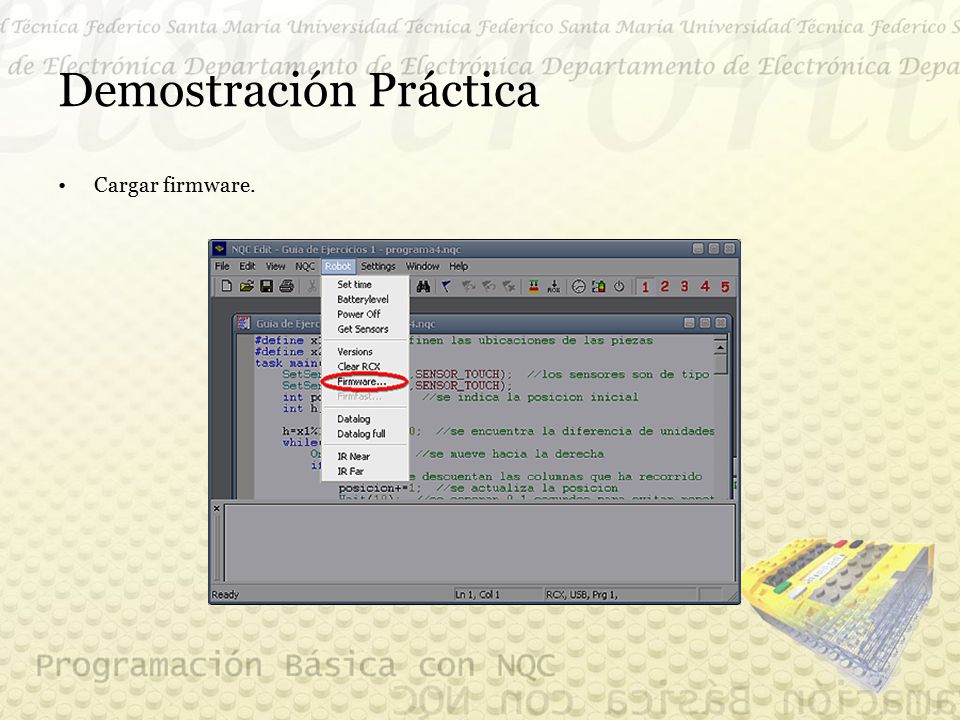The height and width of the screenshot is (720, 960).
Task: Select program slot 3 in toolbar
Action: [x=684, y=287]
